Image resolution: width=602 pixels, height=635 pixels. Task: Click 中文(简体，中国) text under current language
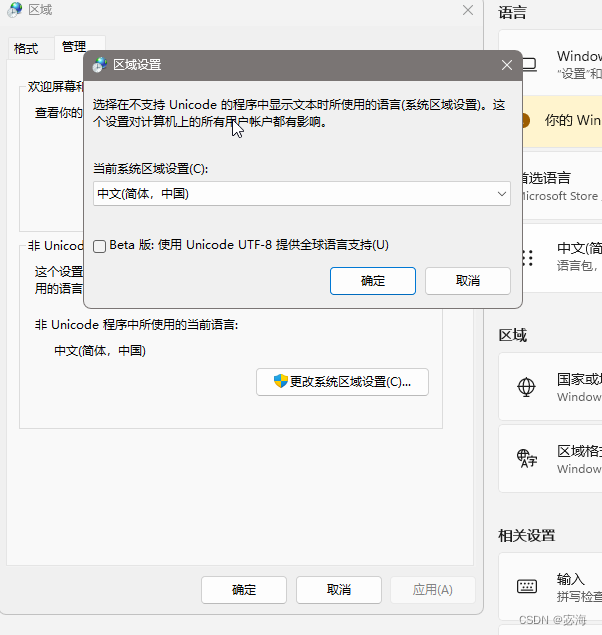point(100,351)
